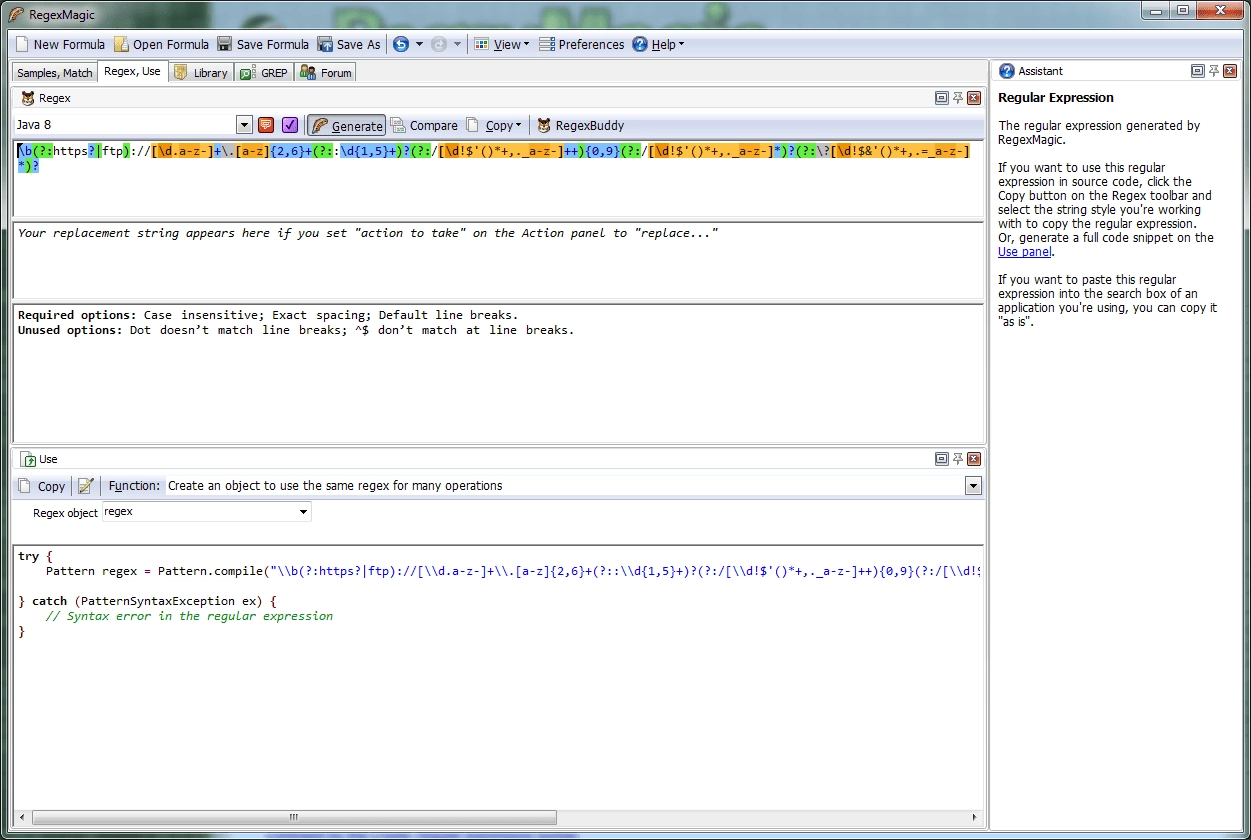Close the Regex panel
The image size is (1251, 840).
(x=973, y=98)
